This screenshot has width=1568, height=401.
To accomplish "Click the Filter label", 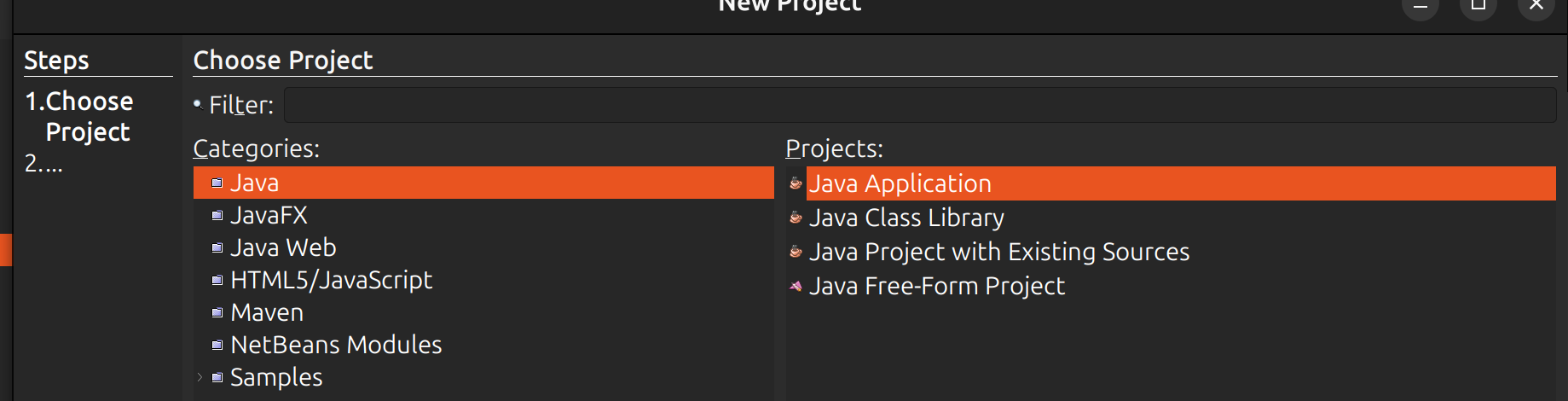I will [241, 105].
